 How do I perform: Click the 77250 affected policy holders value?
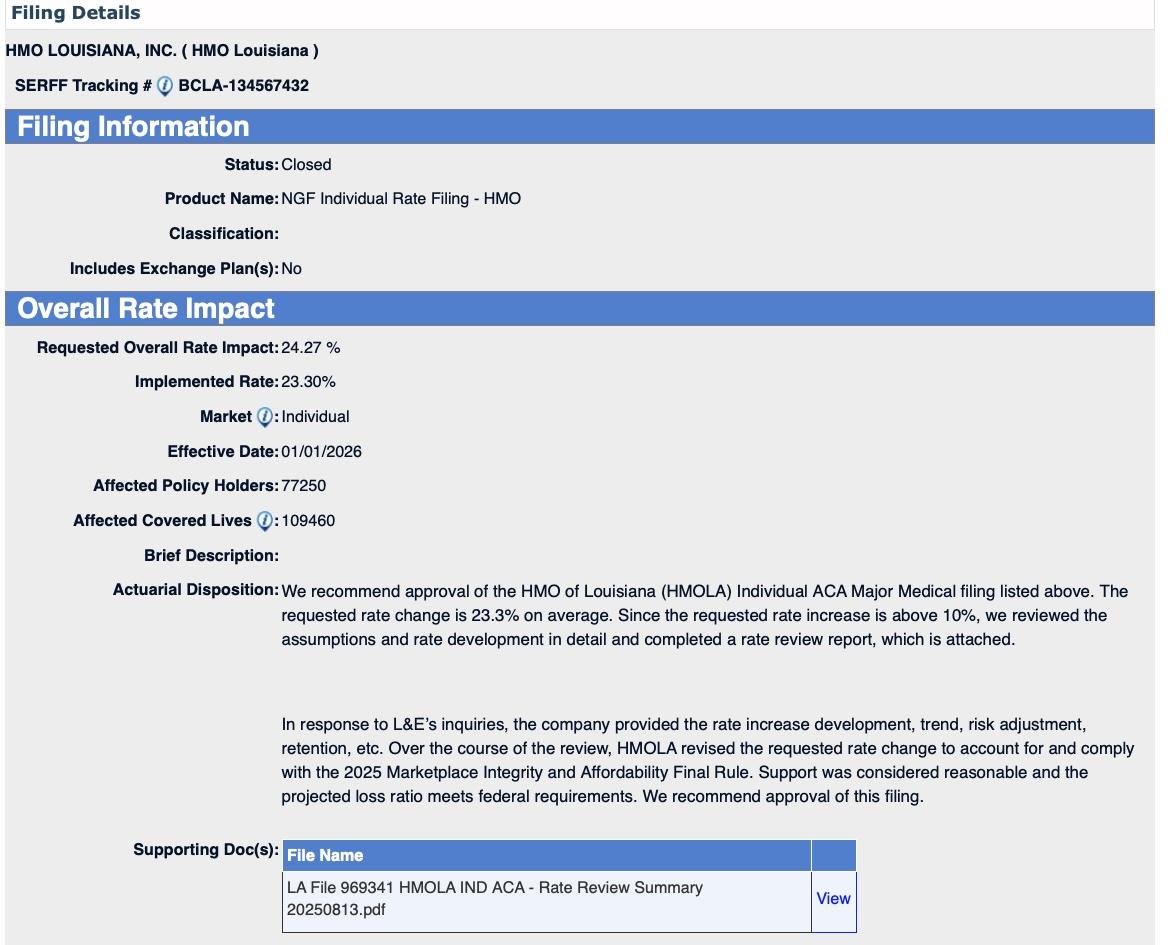304,486
